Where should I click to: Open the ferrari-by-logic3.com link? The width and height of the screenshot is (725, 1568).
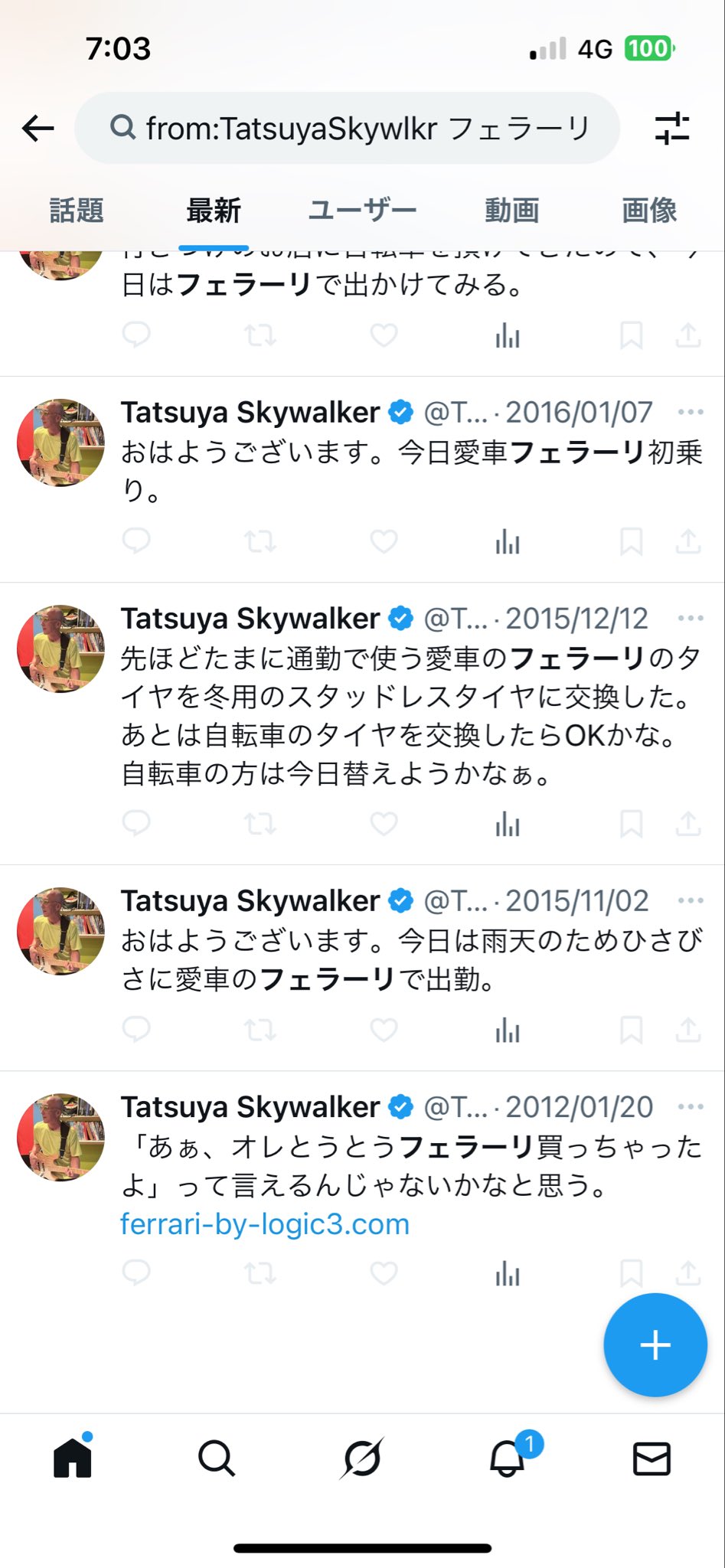coord(265,1224)
